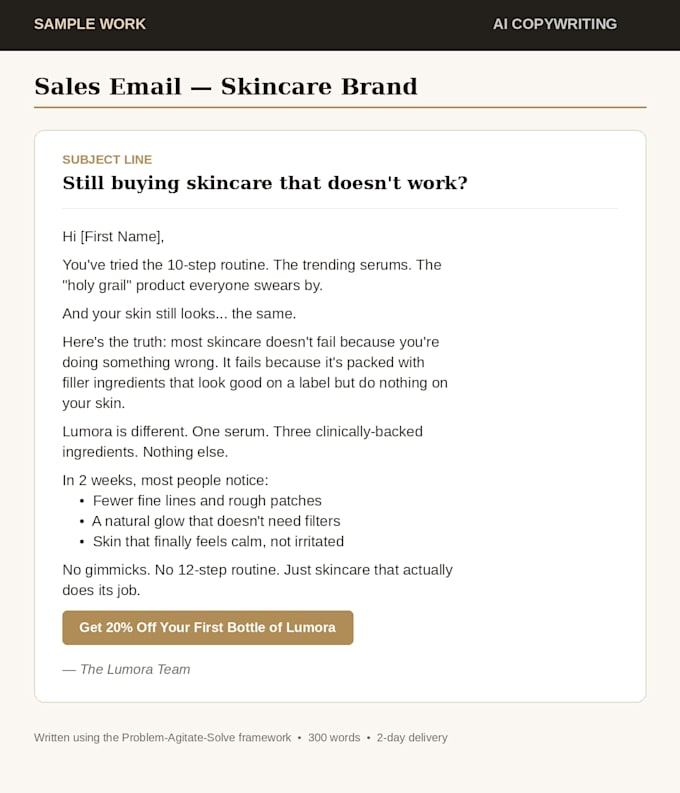The width and height of the screenshot is (680, 793).
Task: Click the SUBJECT LINE label
Action: 107,160
